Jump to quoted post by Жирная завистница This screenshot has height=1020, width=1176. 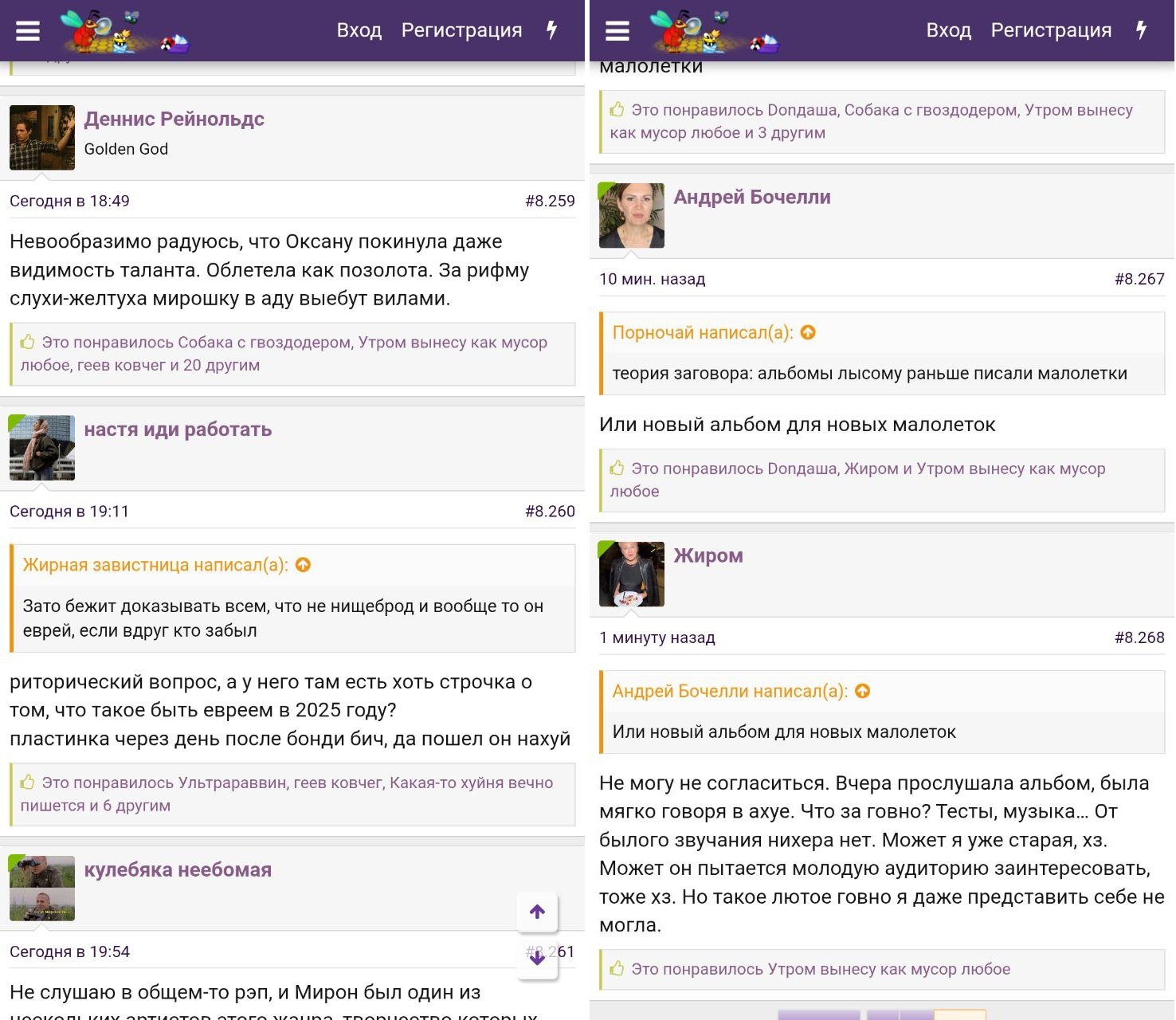pyautogui.click(x=303, y=565)
